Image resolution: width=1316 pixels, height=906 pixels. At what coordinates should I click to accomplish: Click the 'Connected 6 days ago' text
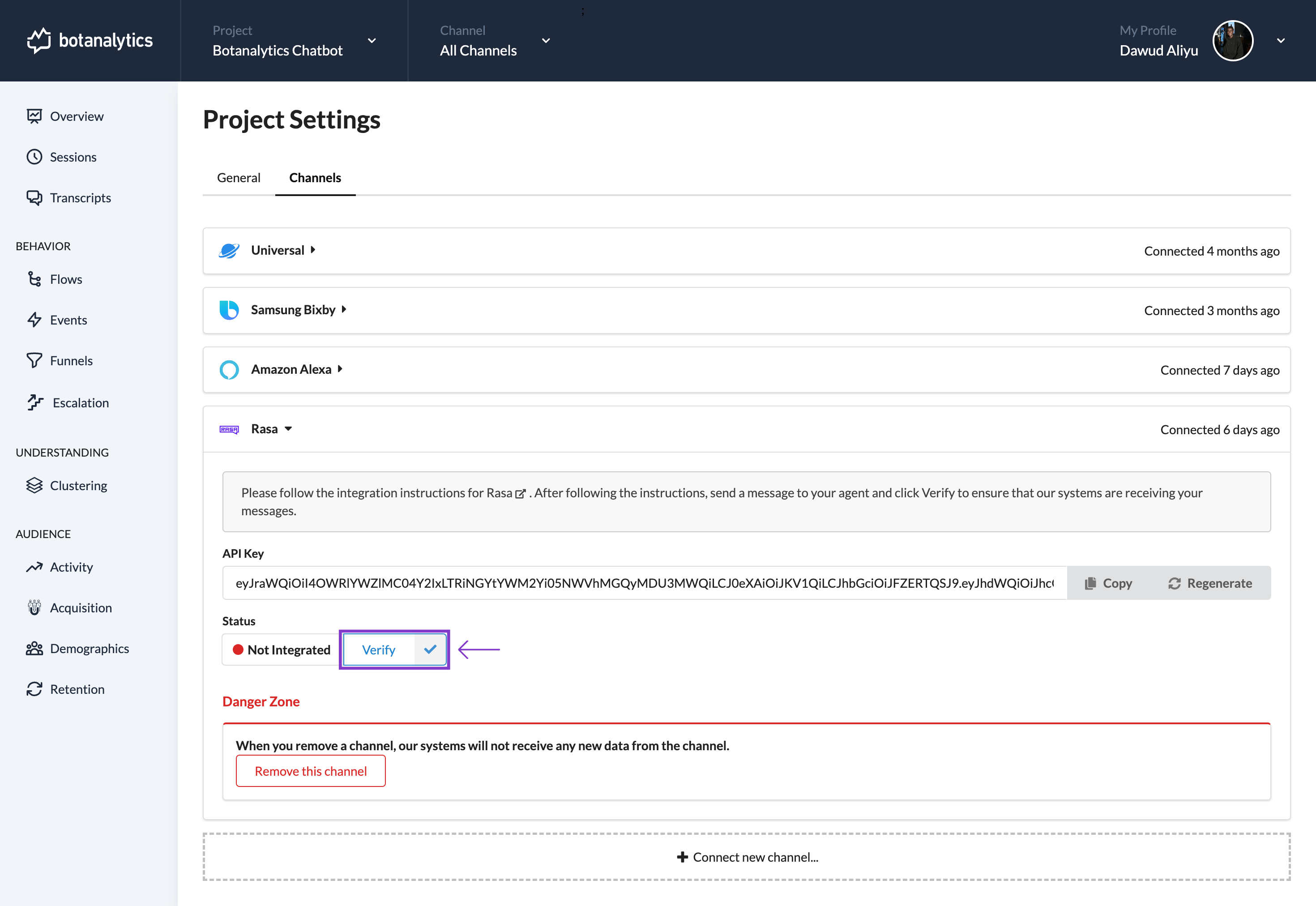1219,430
